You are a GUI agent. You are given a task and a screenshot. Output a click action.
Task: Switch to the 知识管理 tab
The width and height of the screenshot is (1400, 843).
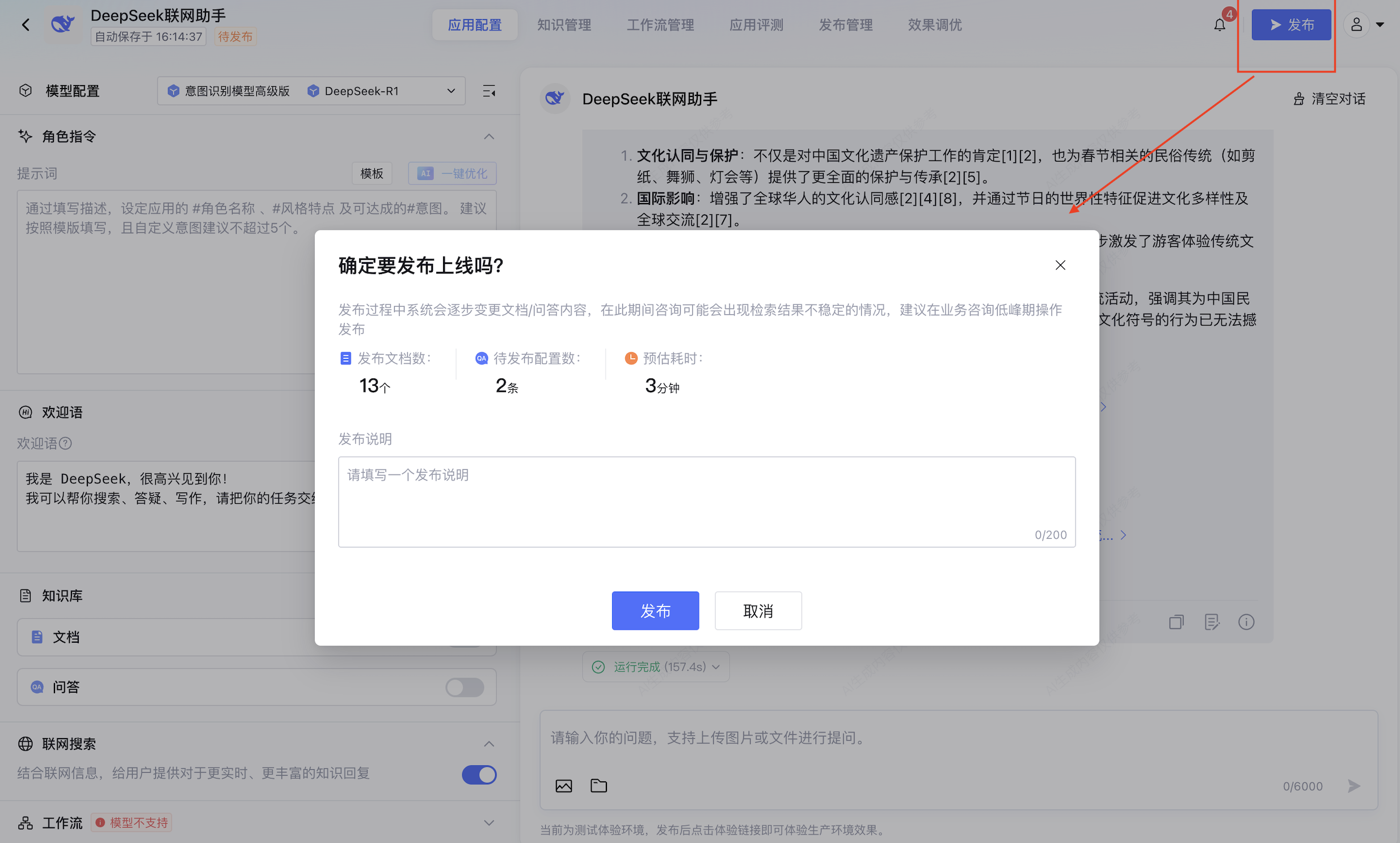coord(564,24)
